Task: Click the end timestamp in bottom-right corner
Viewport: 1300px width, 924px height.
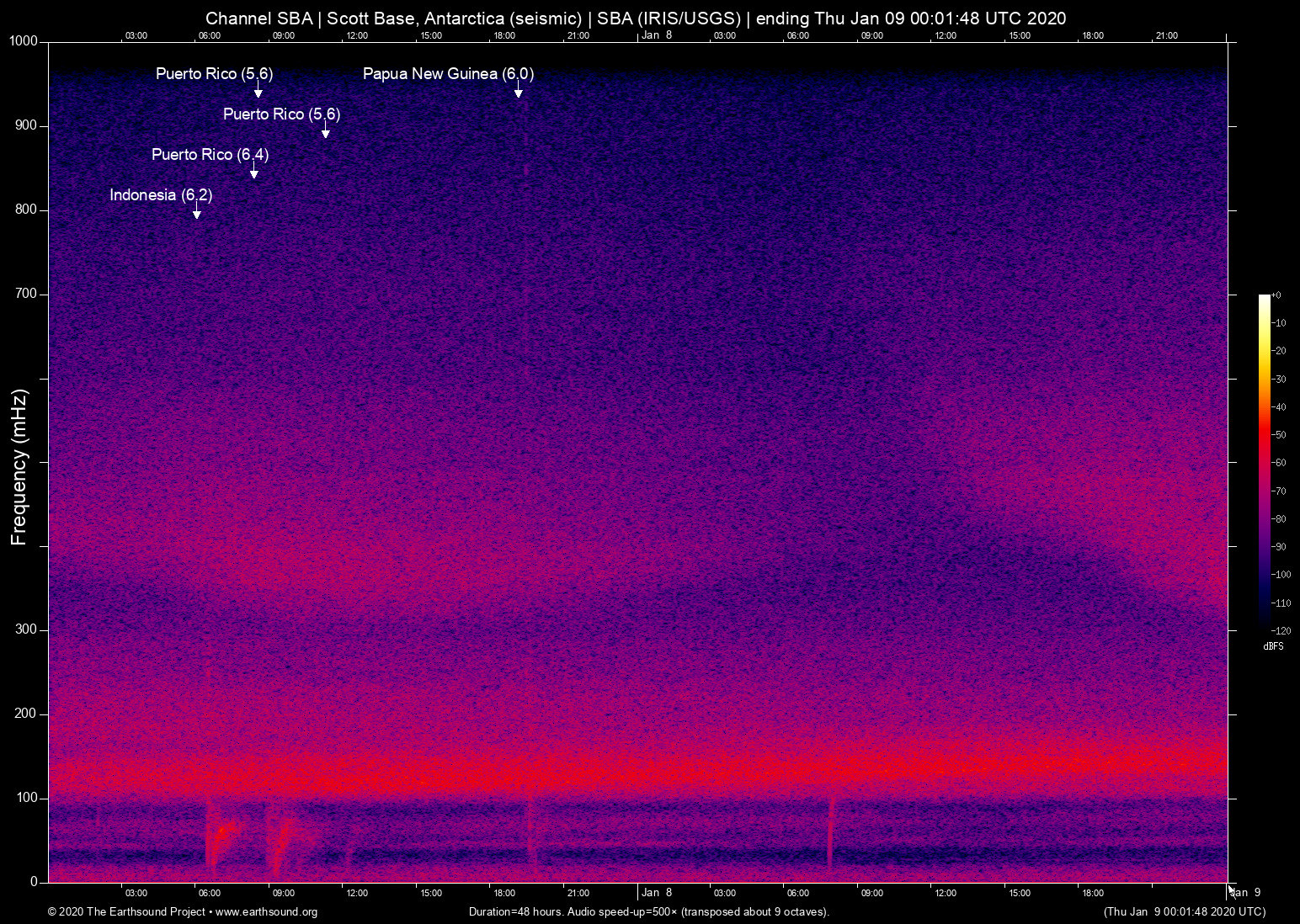Action: coord(1184,911)
